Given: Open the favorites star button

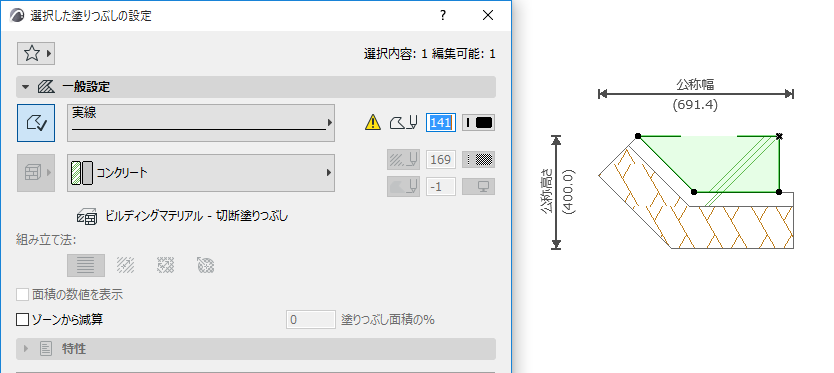Looking at the screenshot, I should [36, 53].
